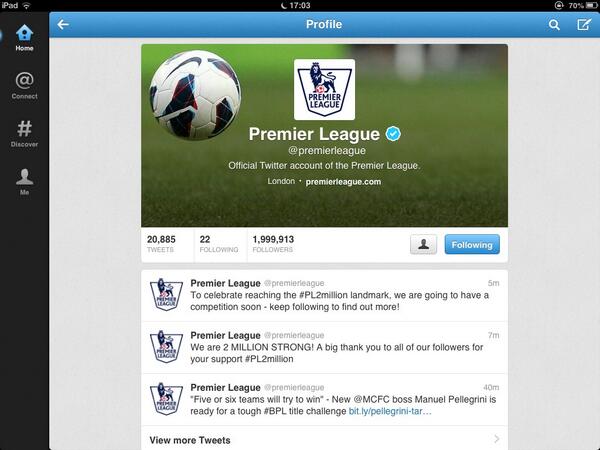
Task: Toggle the Following button
Action: (472, 245)
